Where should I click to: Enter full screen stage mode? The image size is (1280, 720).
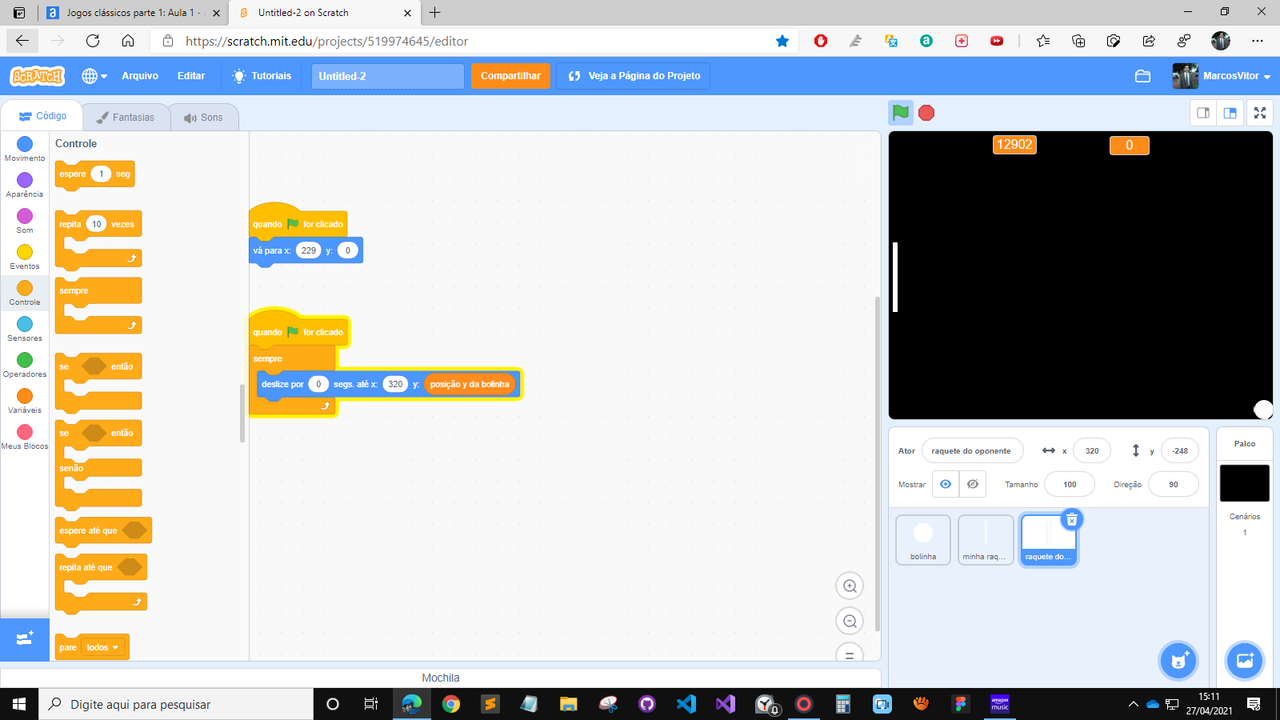(x=1260, y=113)
